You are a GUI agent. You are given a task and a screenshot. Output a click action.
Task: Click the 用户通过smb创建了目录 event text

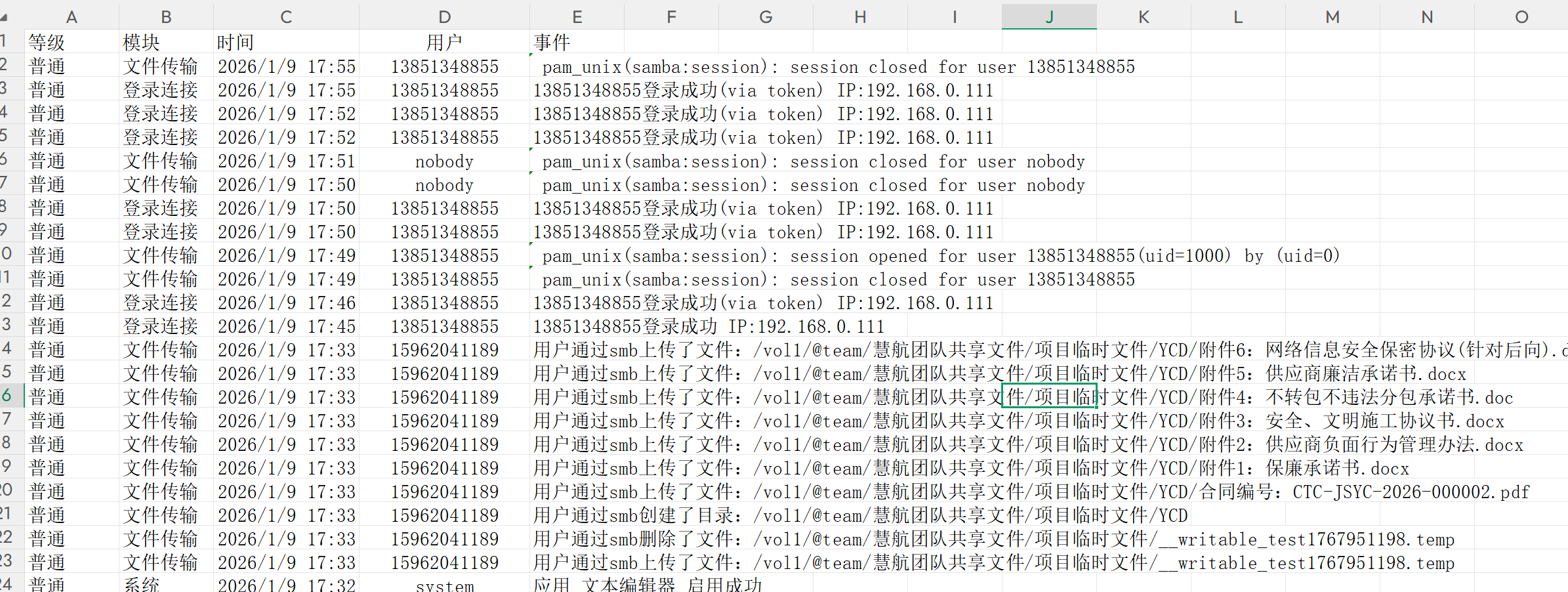click(860, 515)
